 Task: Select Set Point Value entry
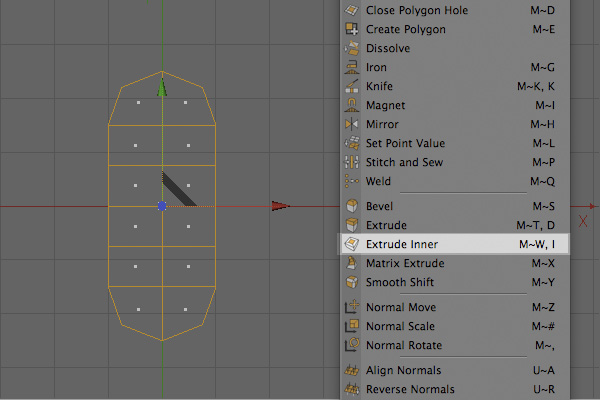(455, 143)
